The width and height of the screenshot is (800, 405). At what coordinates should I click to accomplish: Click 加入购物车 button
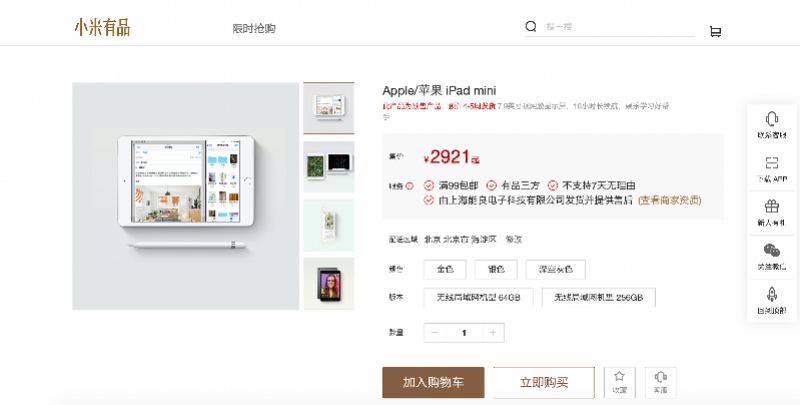coord(433,383)
